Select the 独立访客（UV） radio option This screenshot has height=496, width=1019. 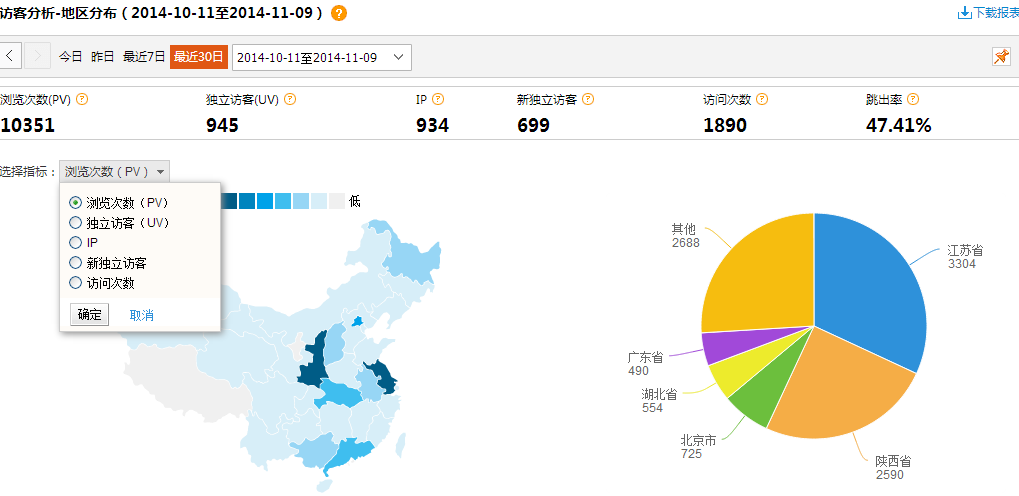coord(75,223)
